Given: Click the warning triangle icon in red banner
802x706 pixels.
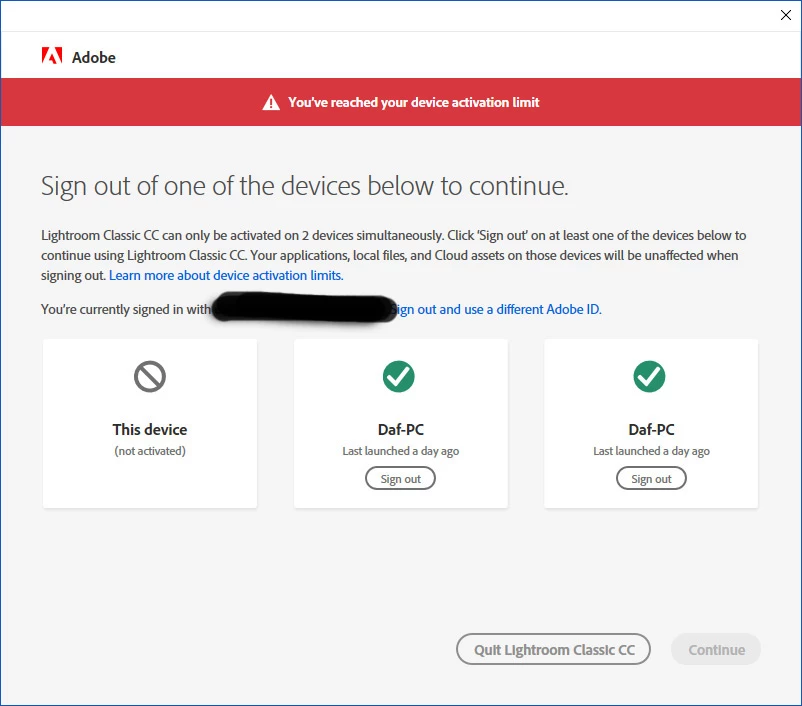Looking at the screenshot, I should pyautogui.click(x=271, y=102).
